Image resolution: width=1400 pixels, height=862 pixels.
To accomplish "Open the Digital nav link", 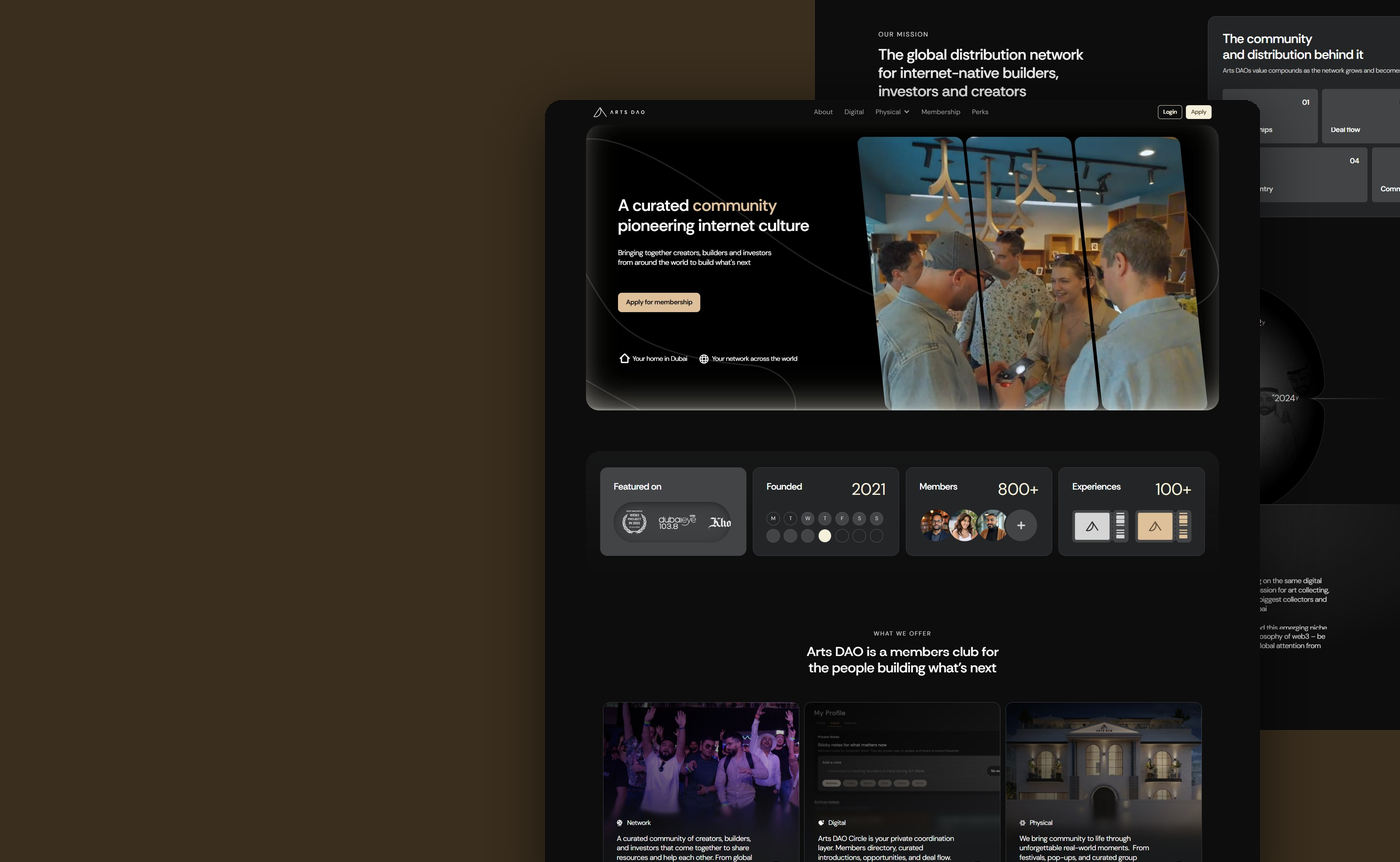I will (854, 112).
